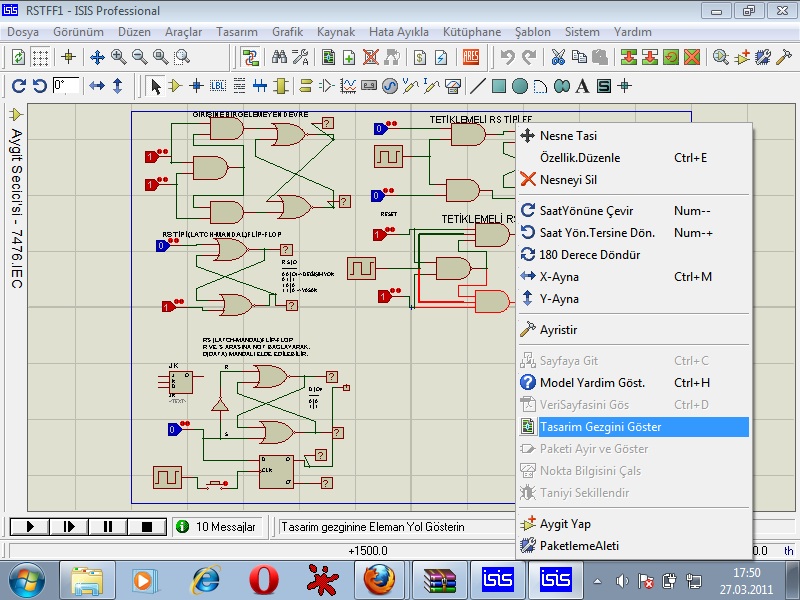Click the pan/center view icon

click(97, 57)
